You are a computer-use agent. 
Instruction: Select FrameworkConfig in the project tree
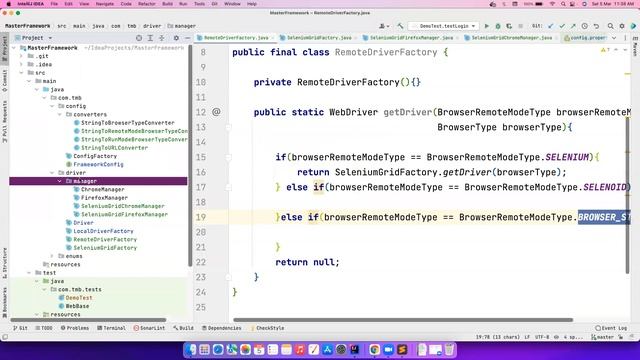pyautogui.click(x=98, y=164)
